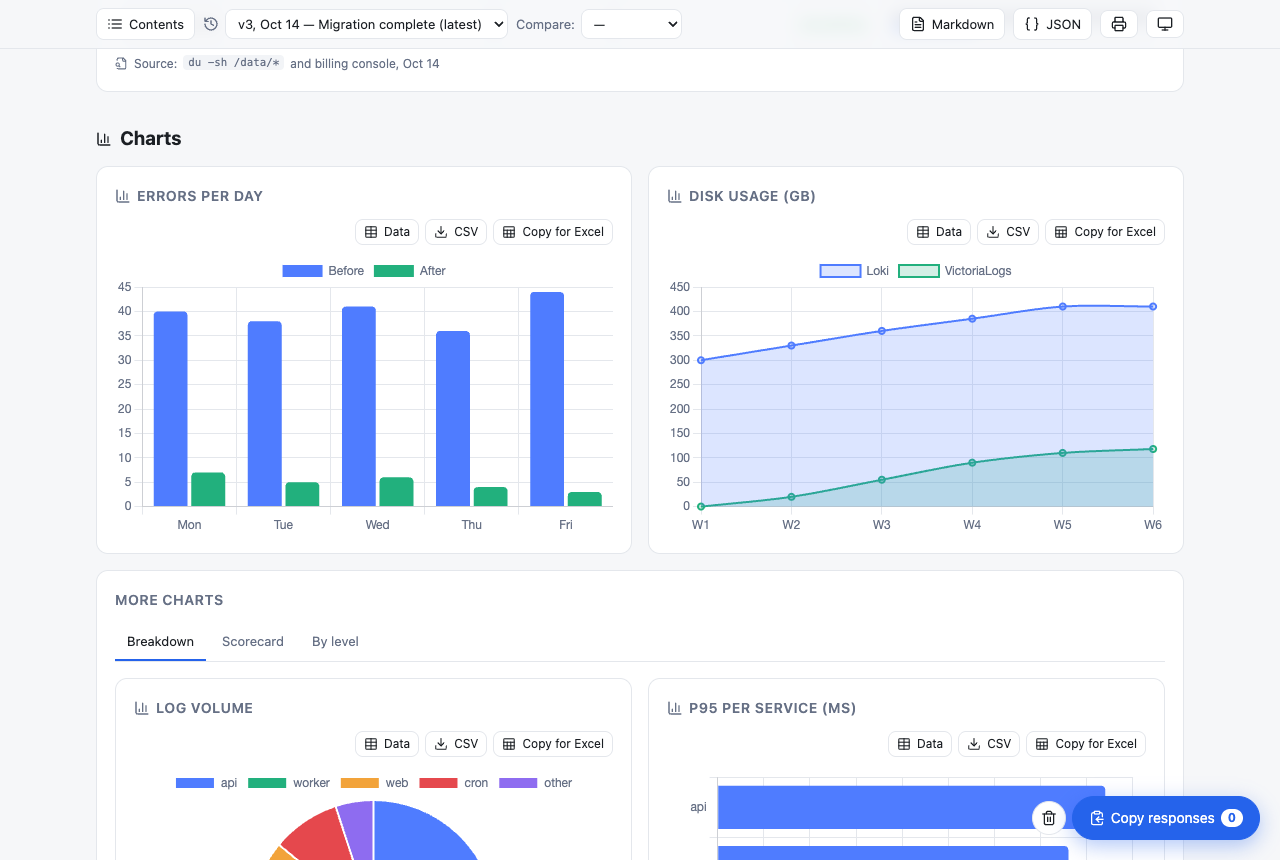Viewport: 1280px width, 860px height.
Task: Copy Errors Per Day chart for Excel
Action: 553,232
